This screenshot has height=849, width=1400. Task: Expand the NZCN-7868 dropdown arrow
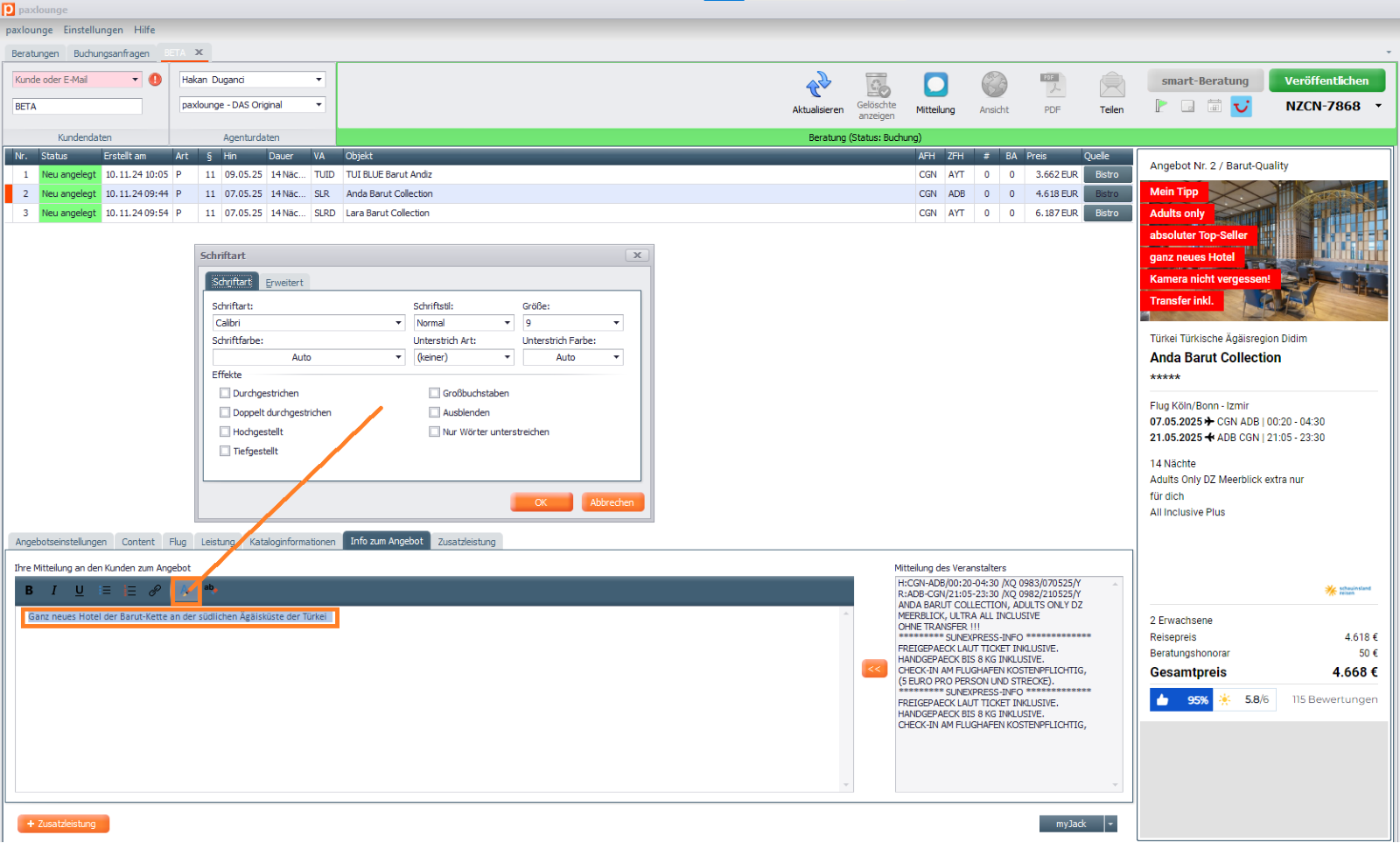click(x=1378, y=106)
